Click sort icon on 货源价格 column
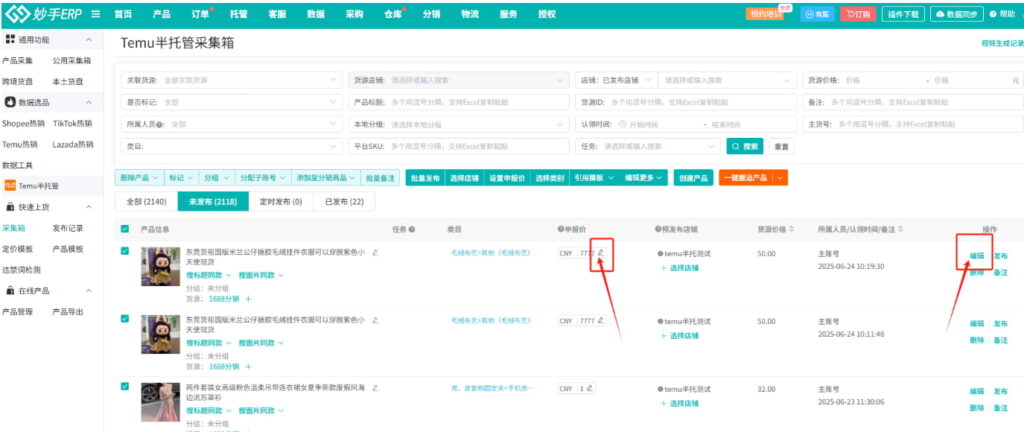This screenshot has height=432, width=1024. click(x=792, y=230)
